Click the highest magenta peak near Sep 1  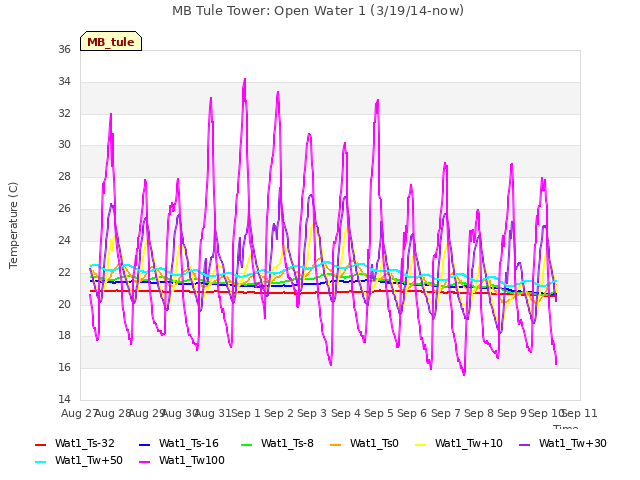pos(245,79)
